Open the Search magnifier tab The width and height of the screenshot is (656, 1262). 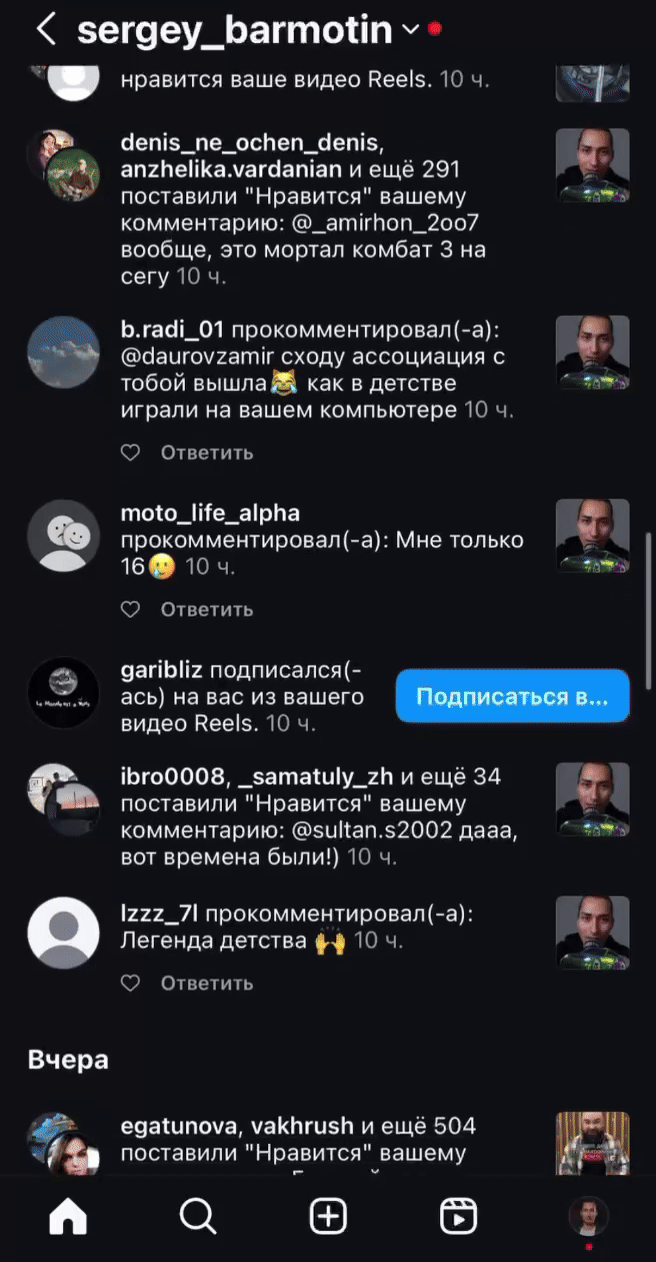click(198, 1216)
